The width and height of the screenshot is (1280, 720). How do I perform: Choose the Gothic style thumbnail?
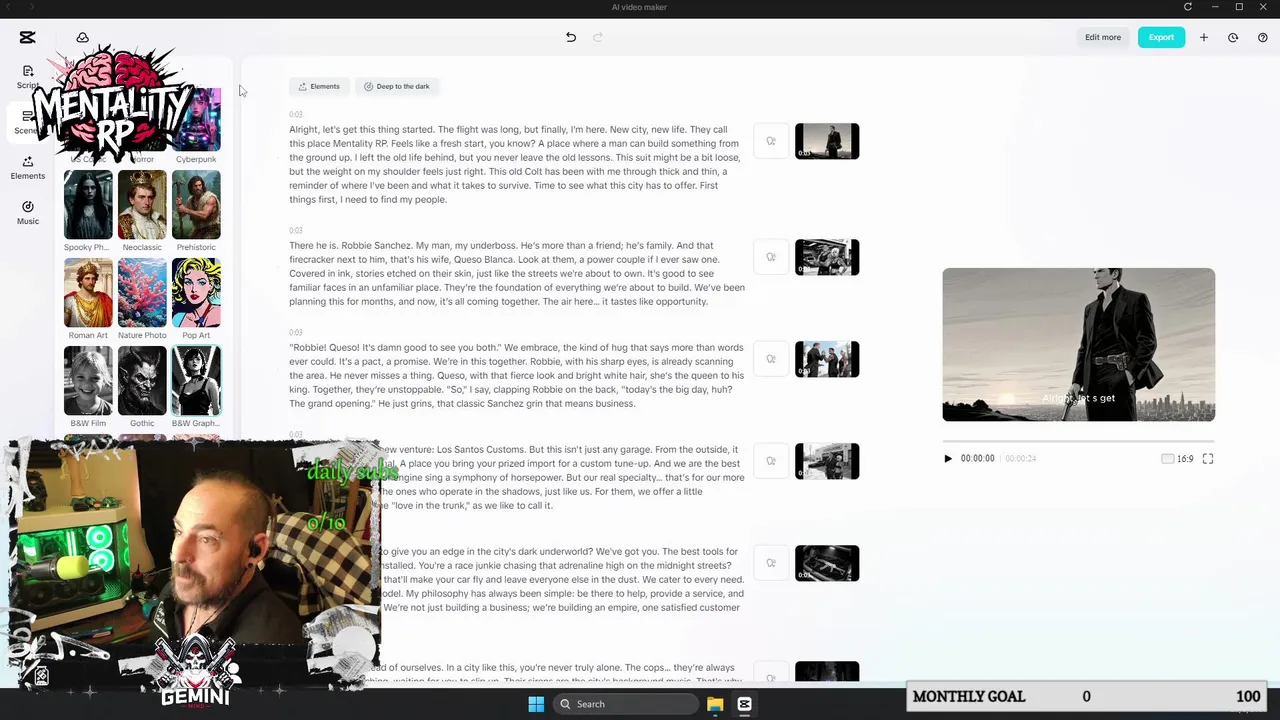pyautogui.click(x=142, y=381)
